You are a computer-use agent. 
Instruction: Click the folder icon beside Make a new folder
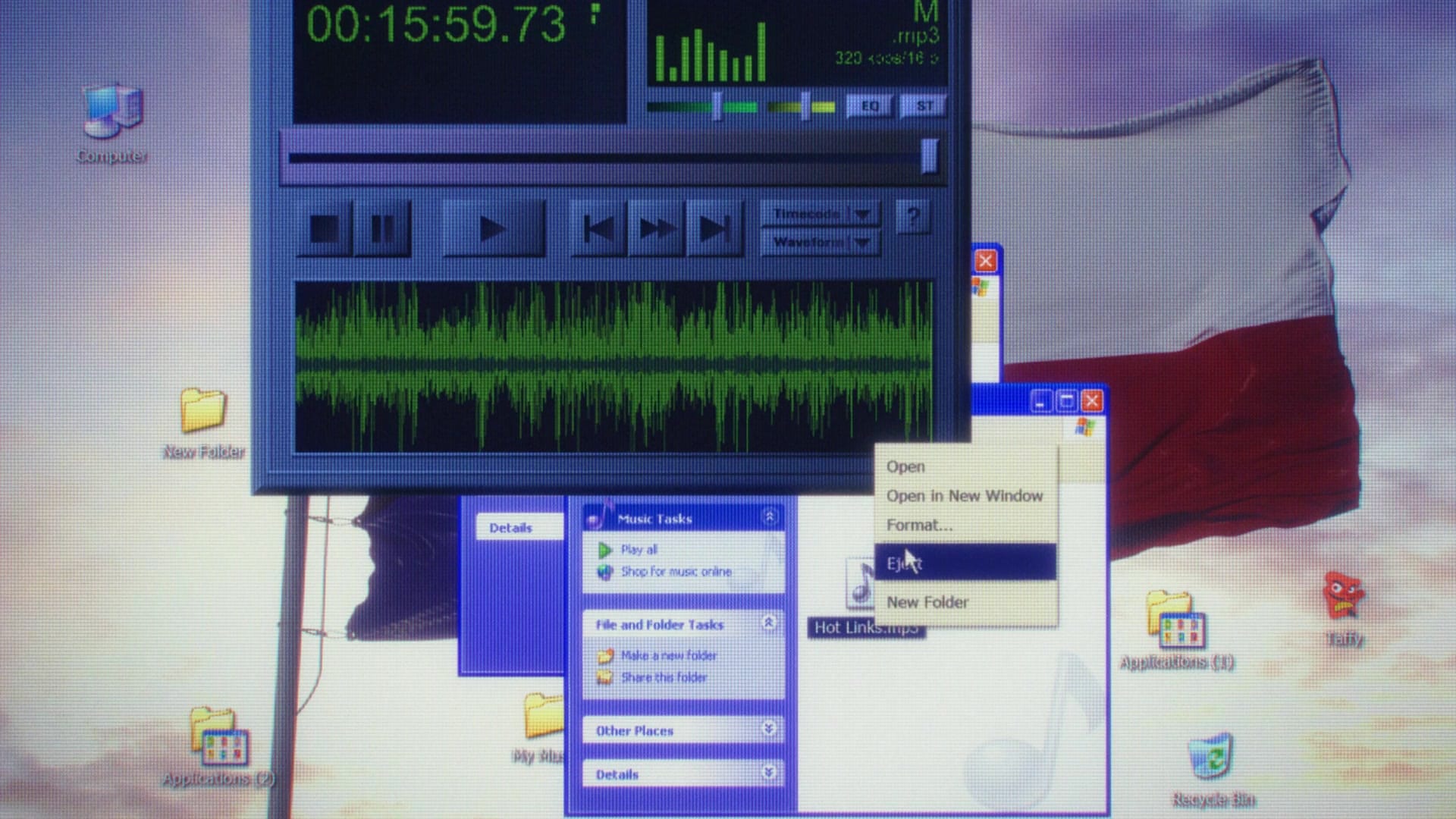[x=604, y=655]
